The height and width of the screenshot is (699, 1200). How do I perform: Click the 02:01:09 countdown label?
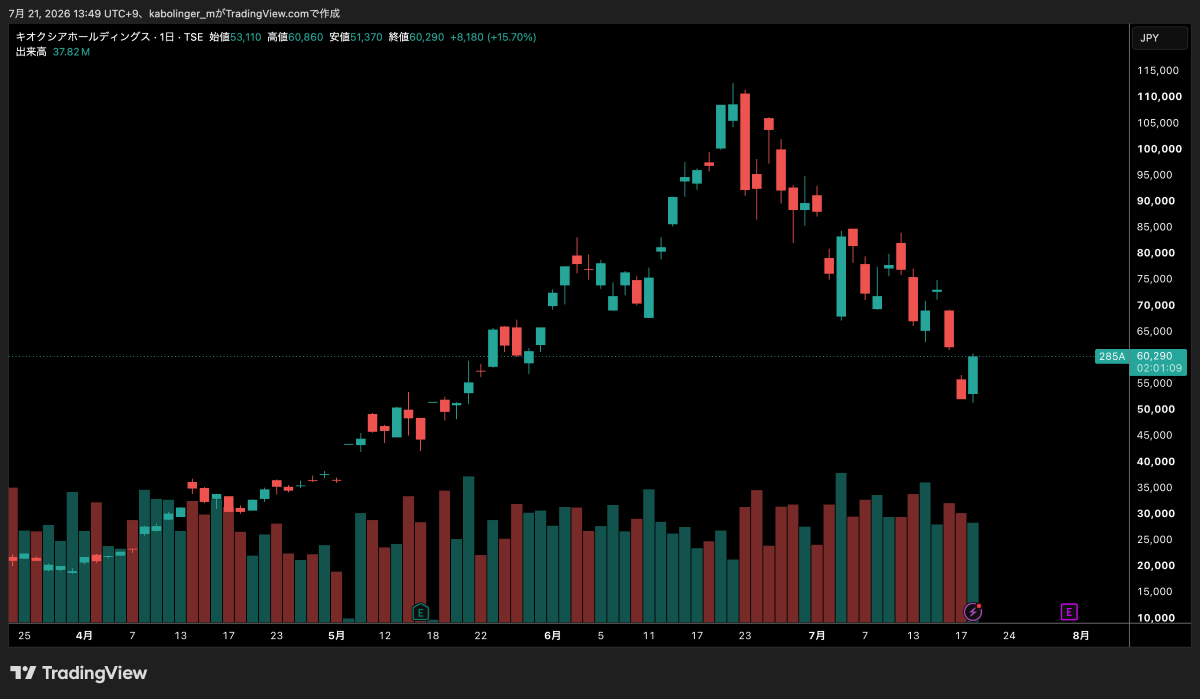[1160, 368]
